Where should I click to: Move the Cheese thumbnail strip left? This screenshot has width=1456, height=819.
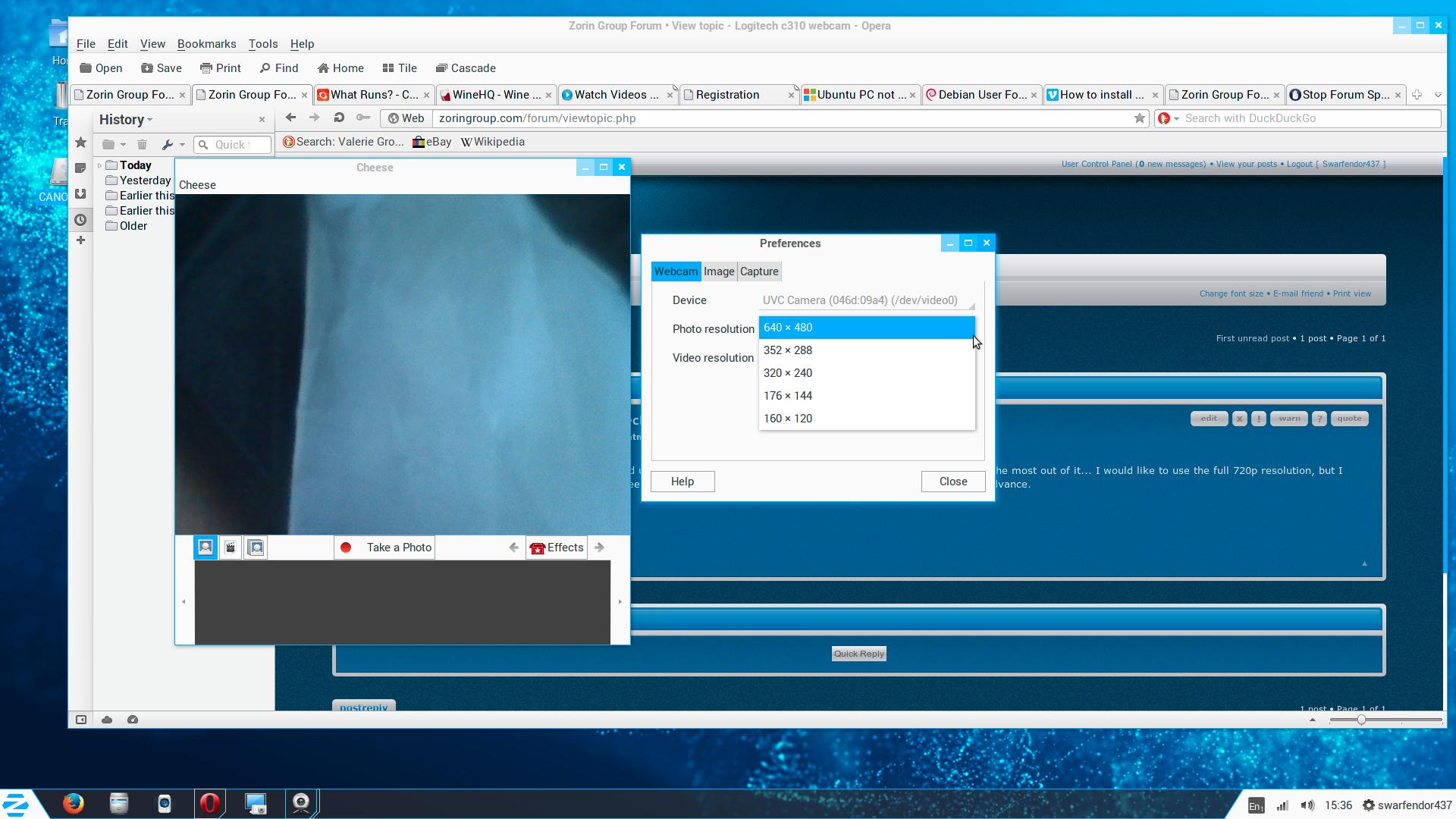point(184,602)
